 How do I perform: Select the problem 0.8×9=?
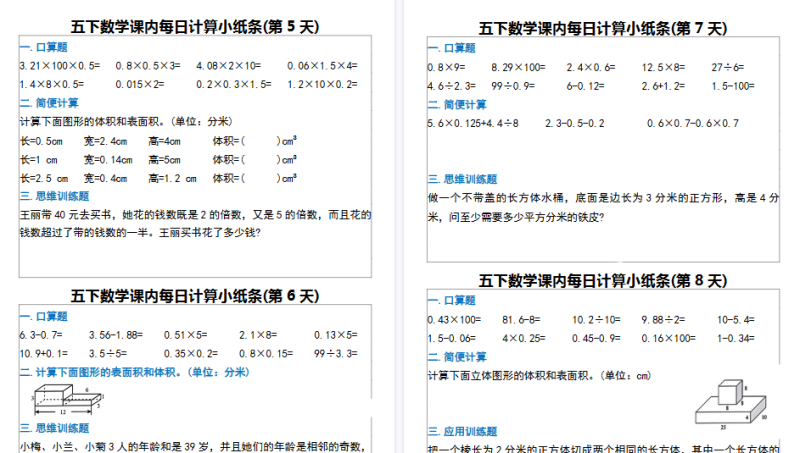point(447,67)
